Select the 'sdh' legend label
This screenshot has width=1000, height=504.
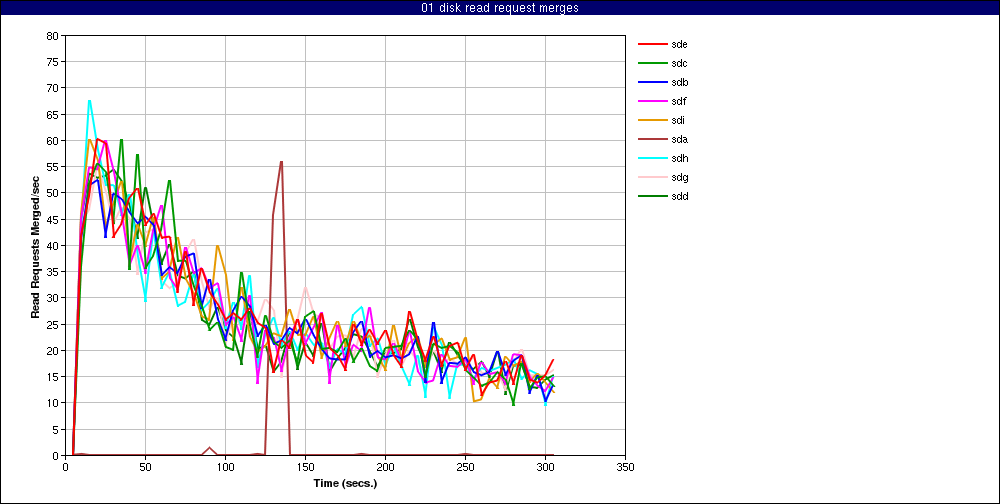[x=679, y=158]
